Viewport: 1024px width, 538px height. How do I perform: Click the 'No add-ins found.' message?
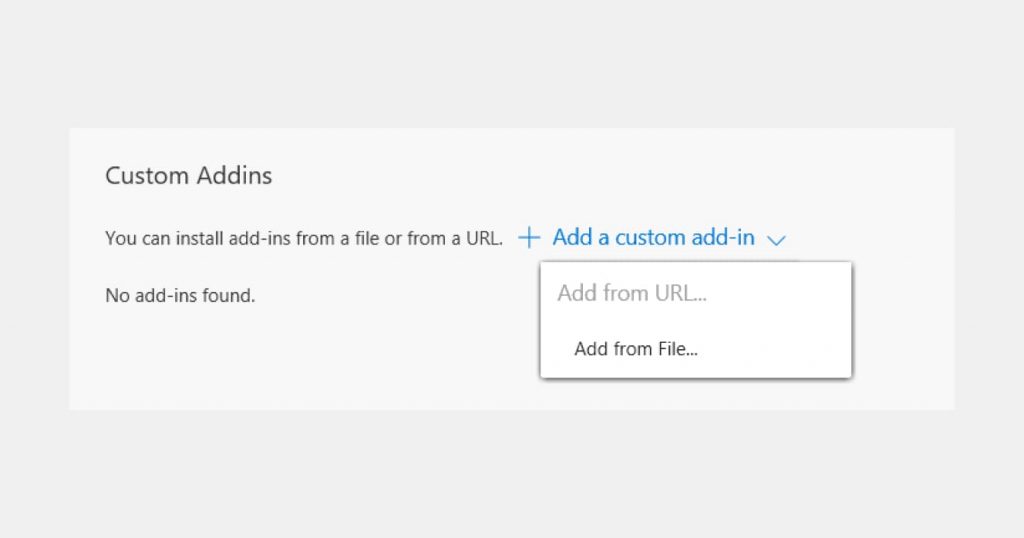coord(180,296)
